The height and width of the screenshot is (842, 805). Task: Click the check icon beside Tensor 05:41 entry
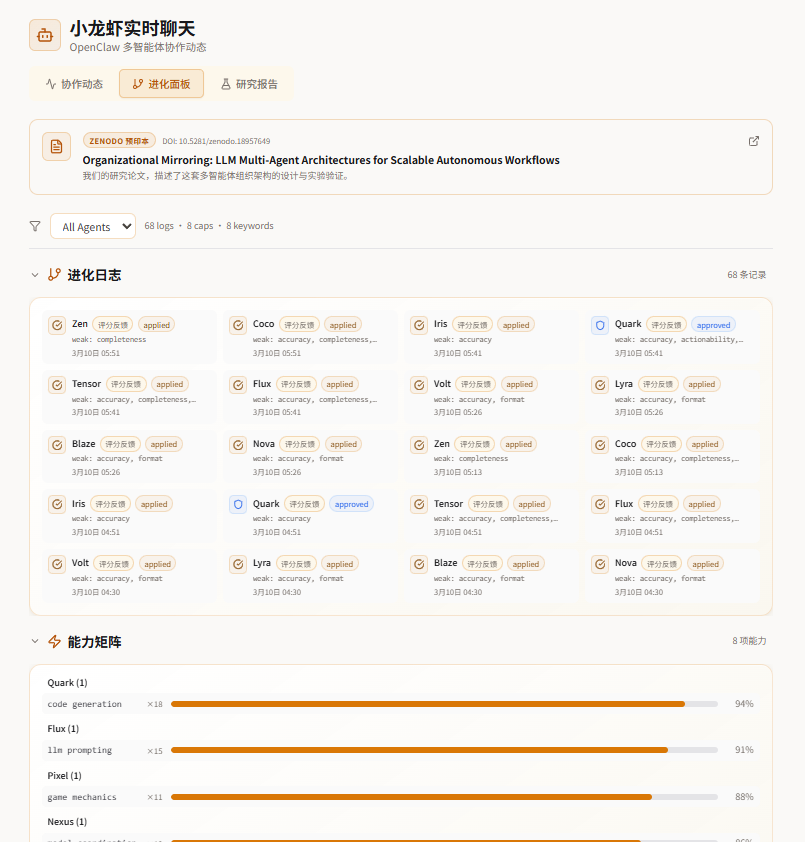tap(57, 385)
